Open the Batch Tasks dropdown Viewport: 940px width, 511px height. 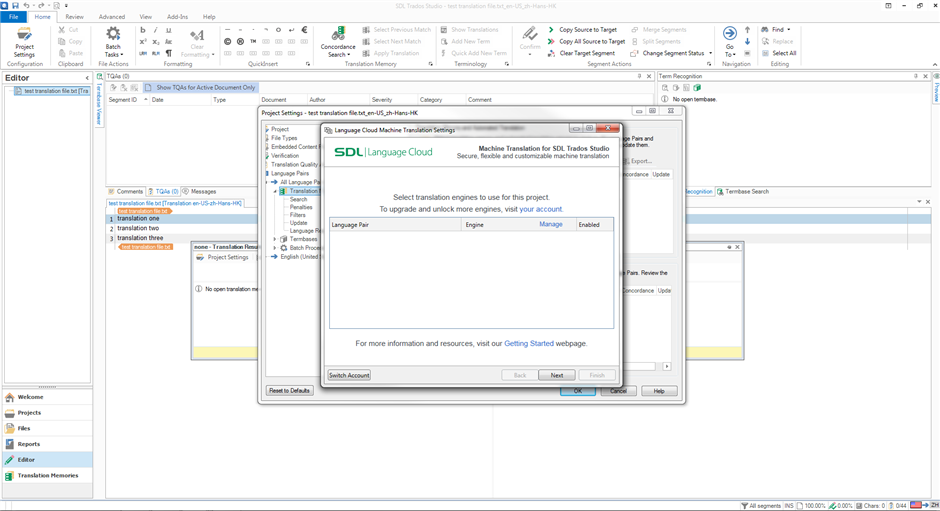113,42
